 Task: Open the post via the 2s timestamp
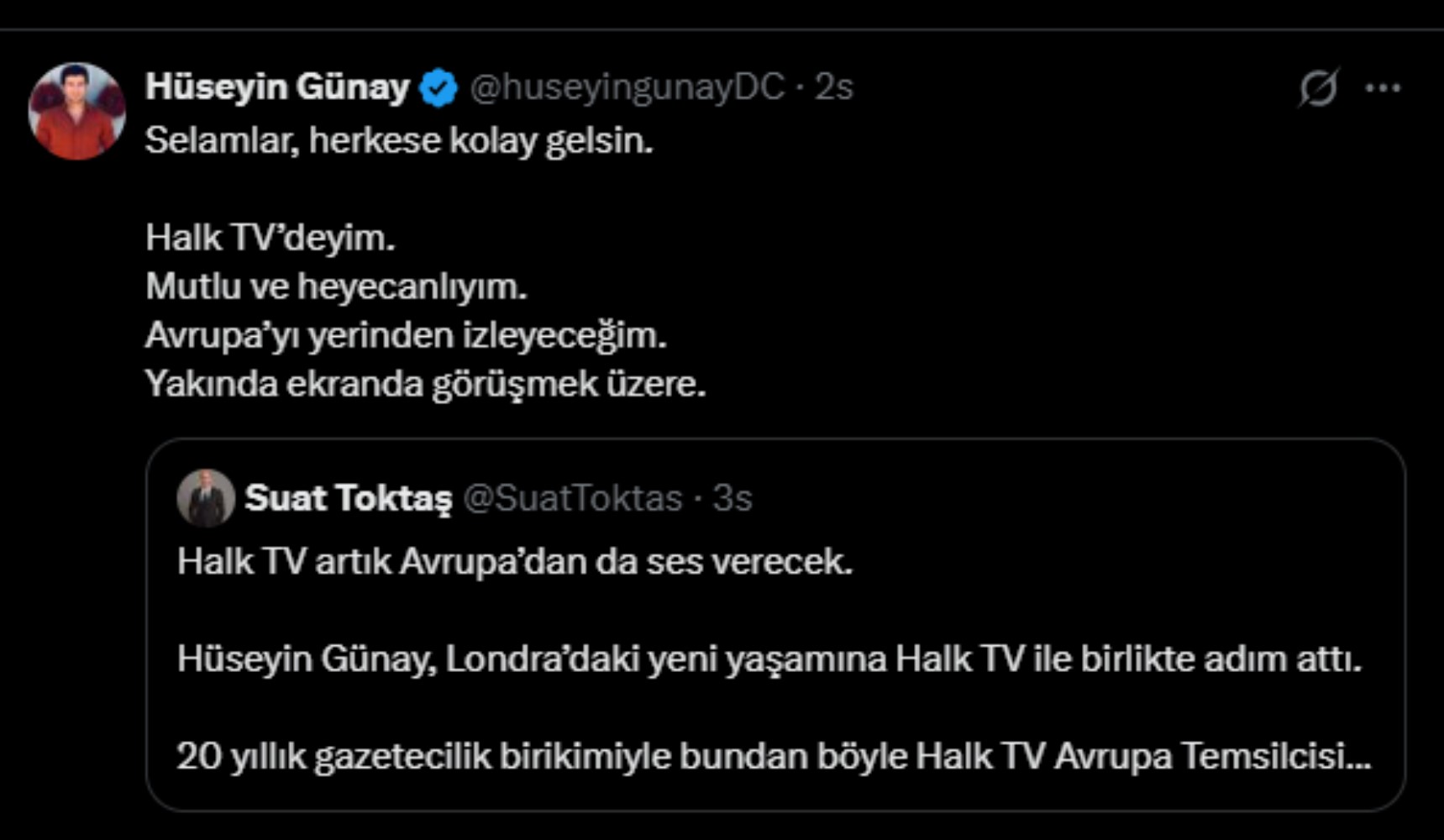pos(833,87)
